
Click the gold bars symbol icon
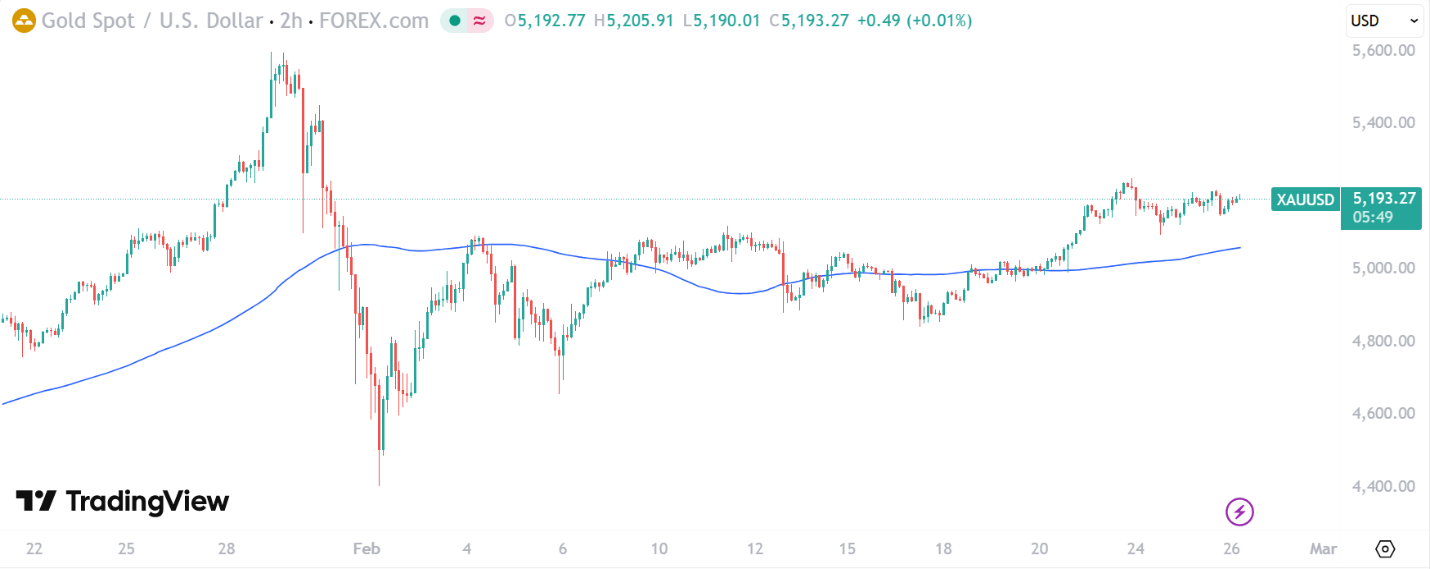(x=23, y=20)
